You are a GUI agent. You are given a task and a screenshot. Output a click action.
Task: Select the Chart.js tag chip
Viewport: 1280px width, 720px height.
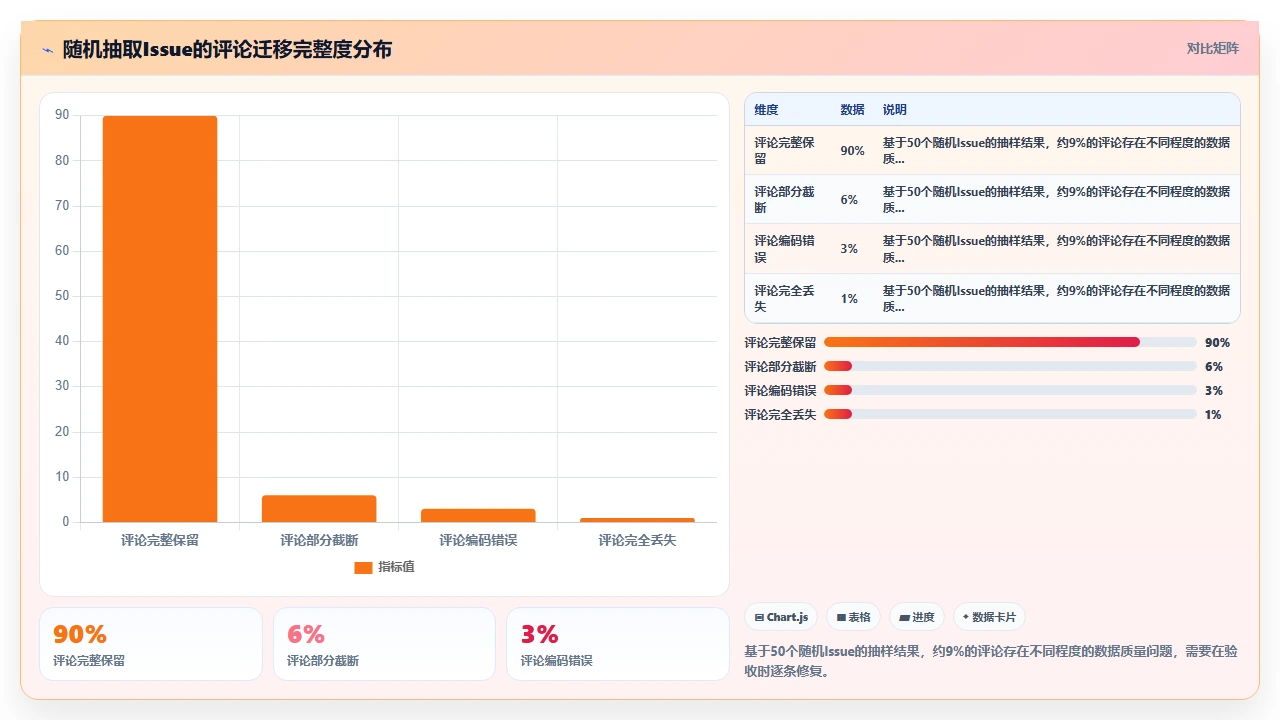(x=781, y=617)
